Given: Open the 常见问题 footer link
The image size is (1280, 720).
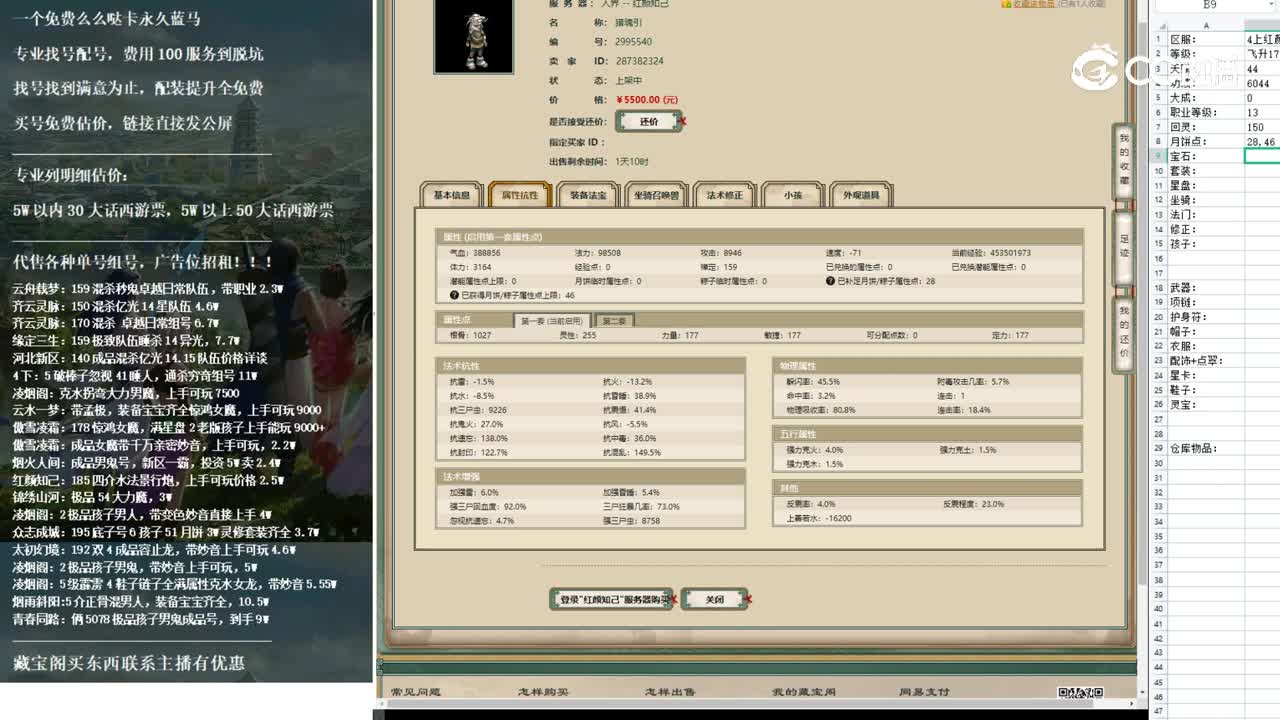Looking at the screenshot, I should coord(415,692).
